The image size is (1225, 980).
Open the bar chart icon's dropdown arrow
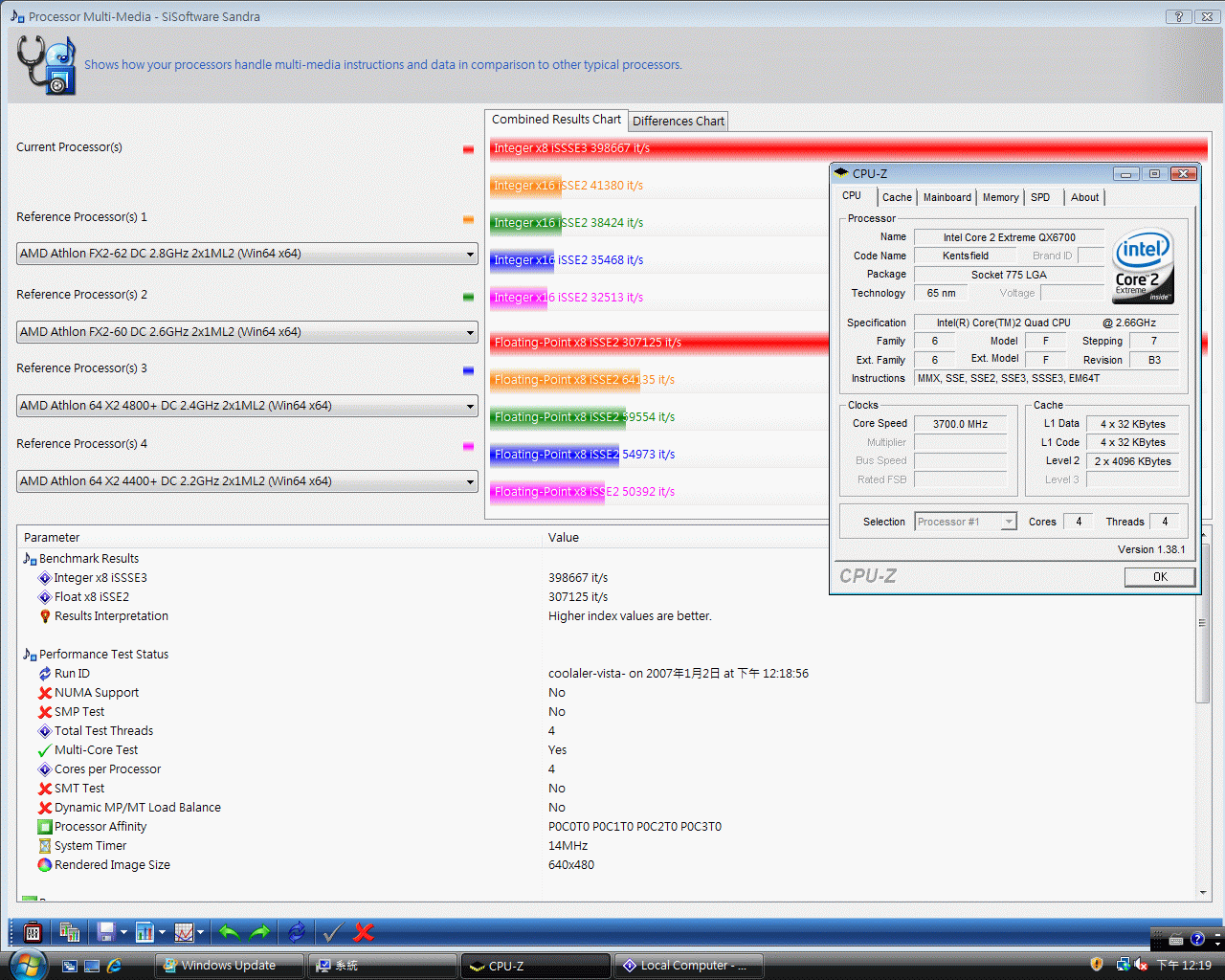pyautogui.click(x=162, y=932)
